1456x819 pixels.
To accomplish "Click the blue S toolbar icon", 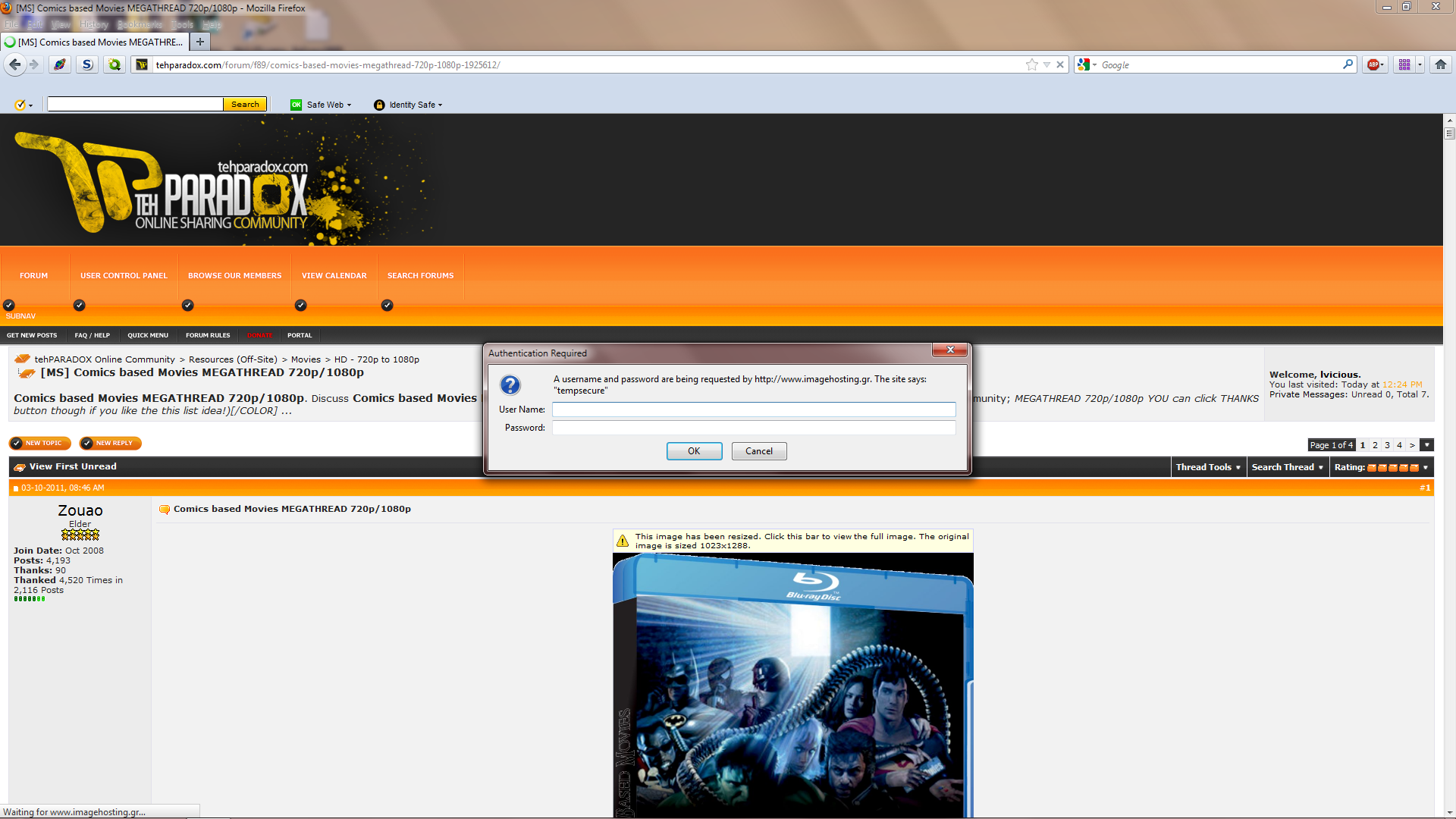I will (x=87, y=64).
